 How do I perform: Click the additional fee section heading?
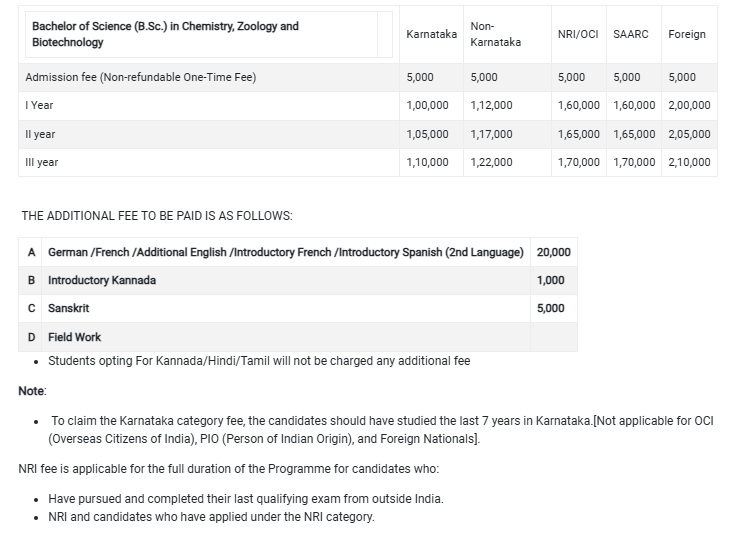pos(157,216)
